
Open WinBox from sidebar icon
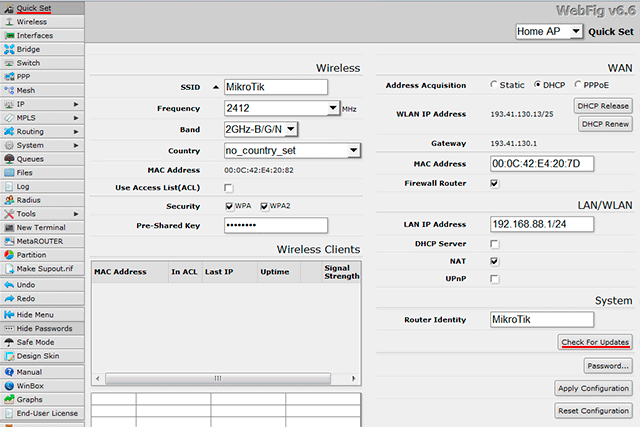click(9, 385)
